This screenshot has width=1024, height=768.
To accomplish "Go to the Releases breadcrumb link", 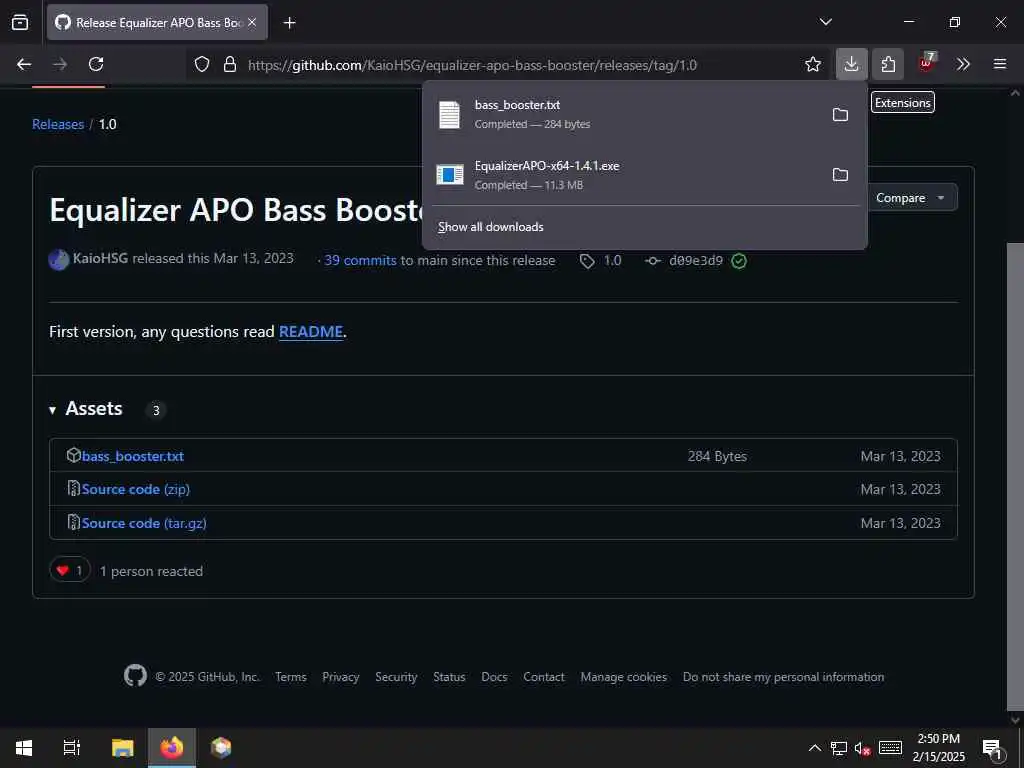I will click(58, 124).
